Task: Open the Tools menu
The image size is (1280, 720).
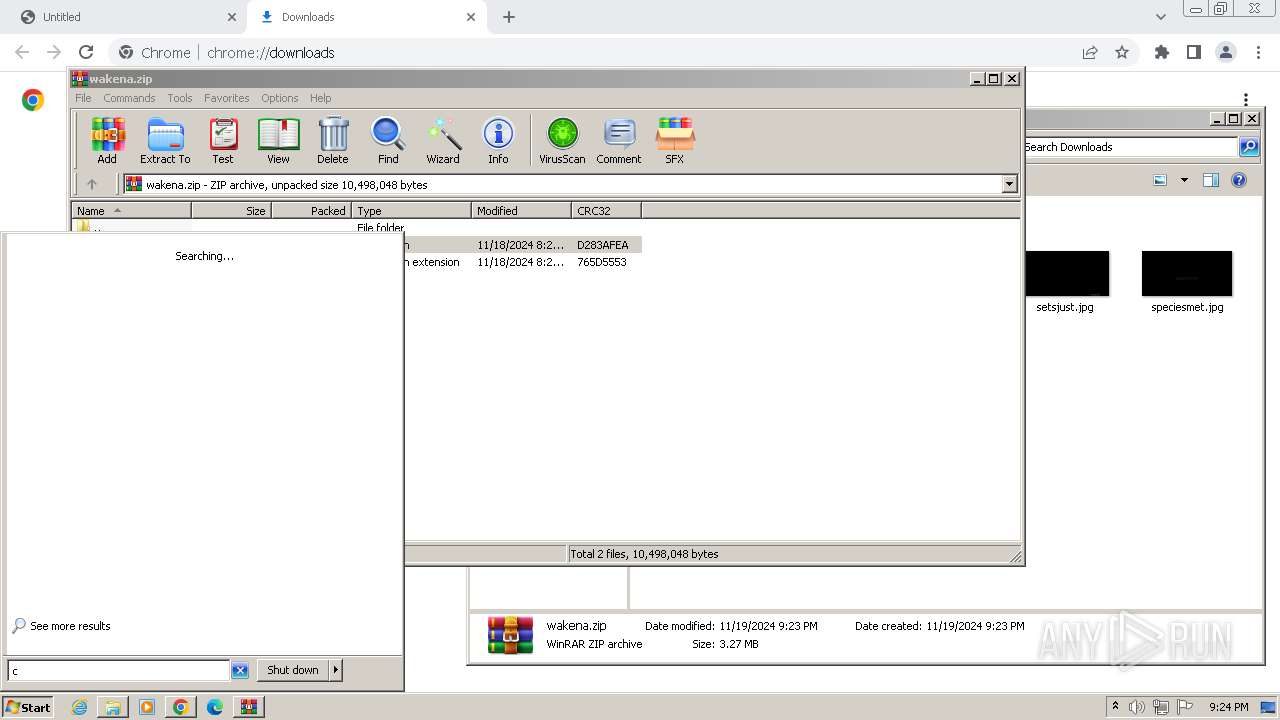Action: 180,98
